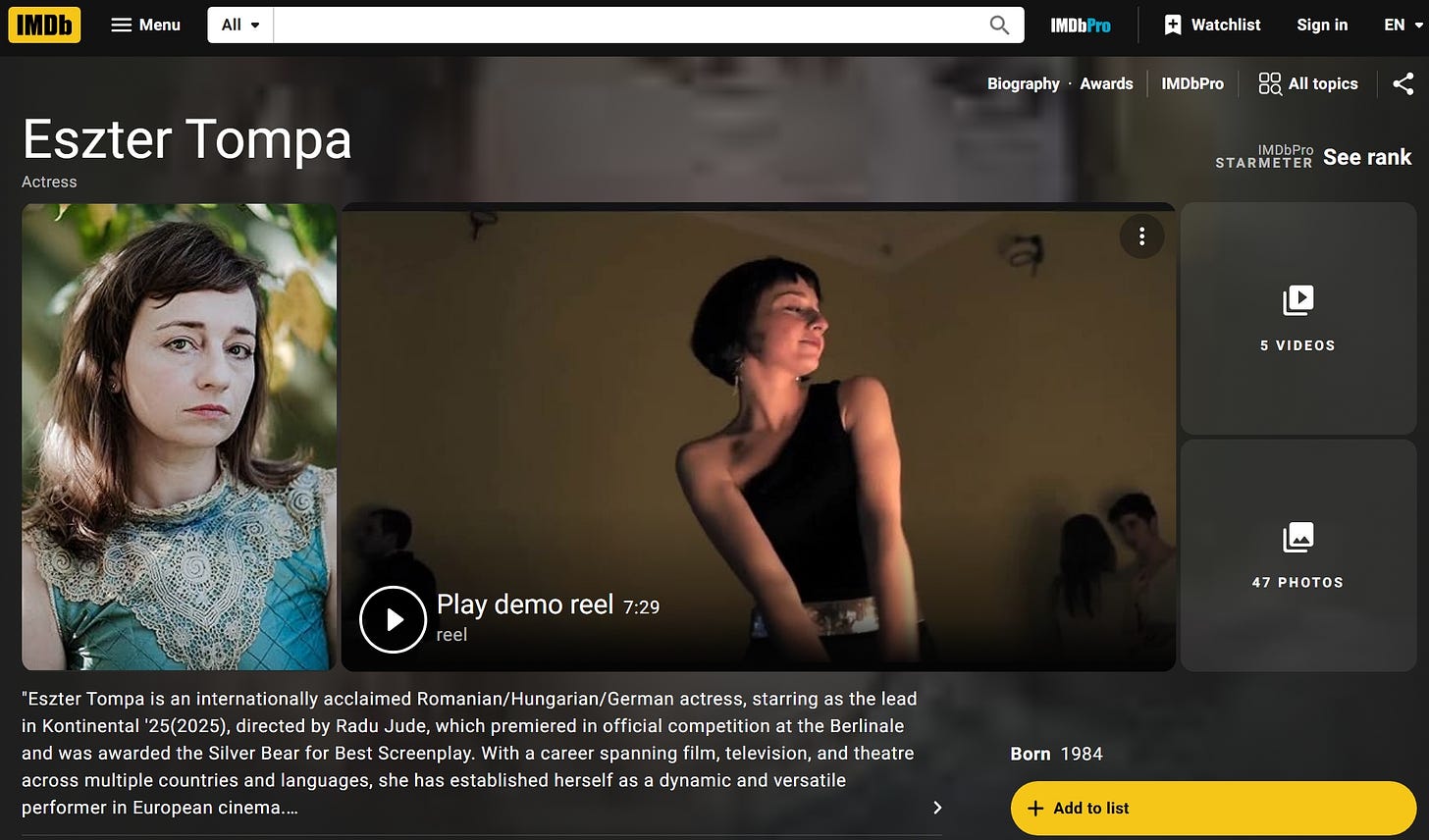The image size is (1429, 840).
Task: Open Eszter Tompa's portrait photo
Action: pyautogui.click(x=180, y=437)
